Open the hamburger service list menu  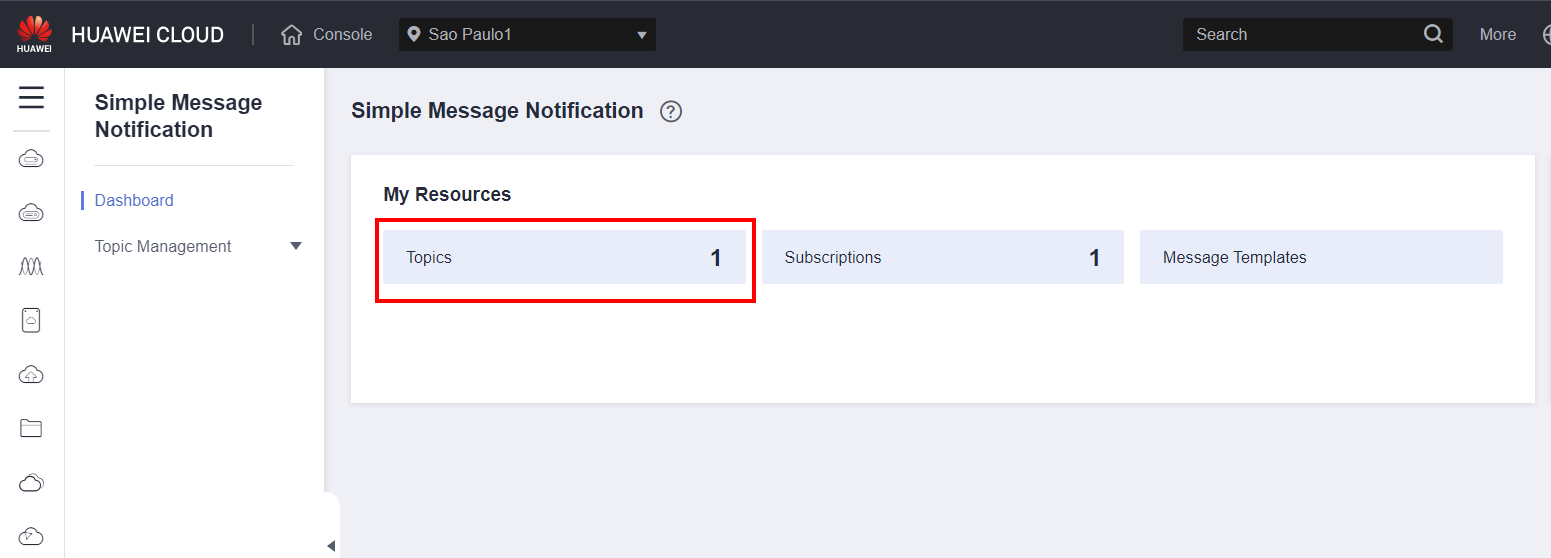coord(31,97)
